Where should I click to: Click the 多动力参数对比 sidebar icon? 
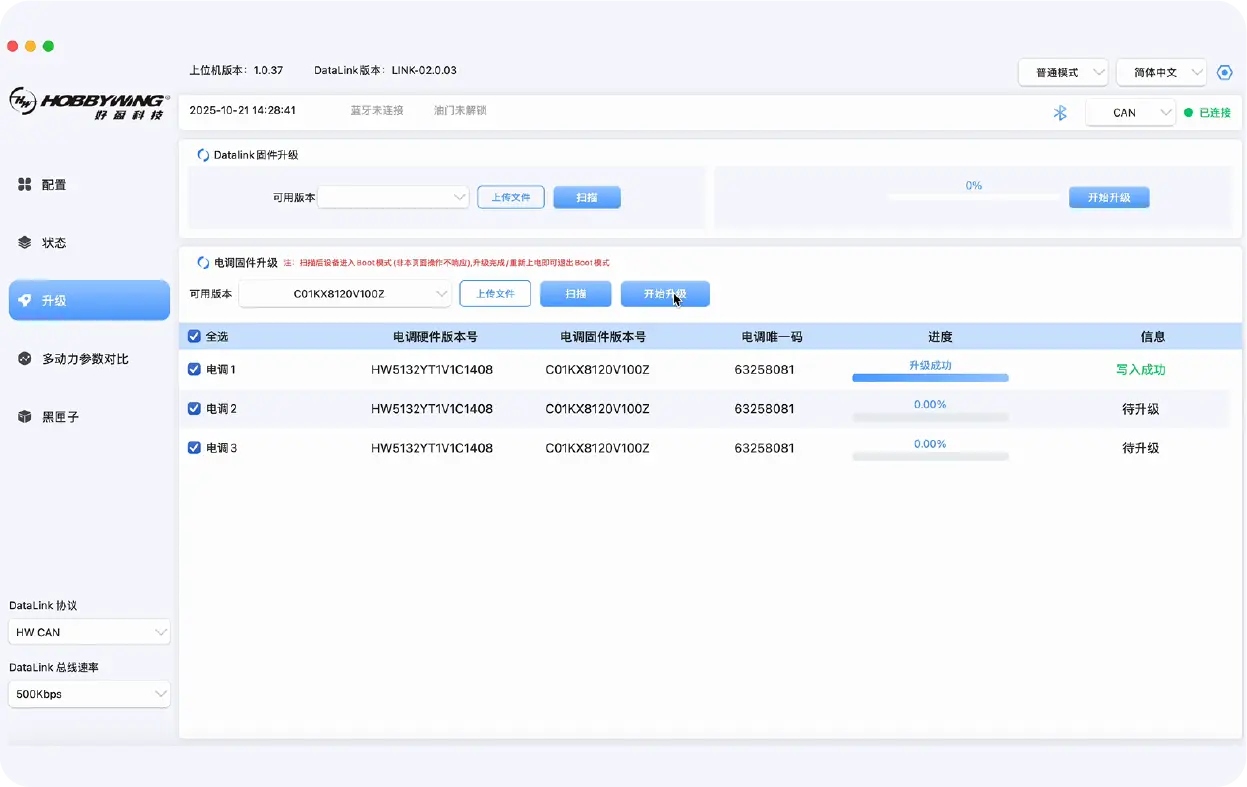point(25,359)
